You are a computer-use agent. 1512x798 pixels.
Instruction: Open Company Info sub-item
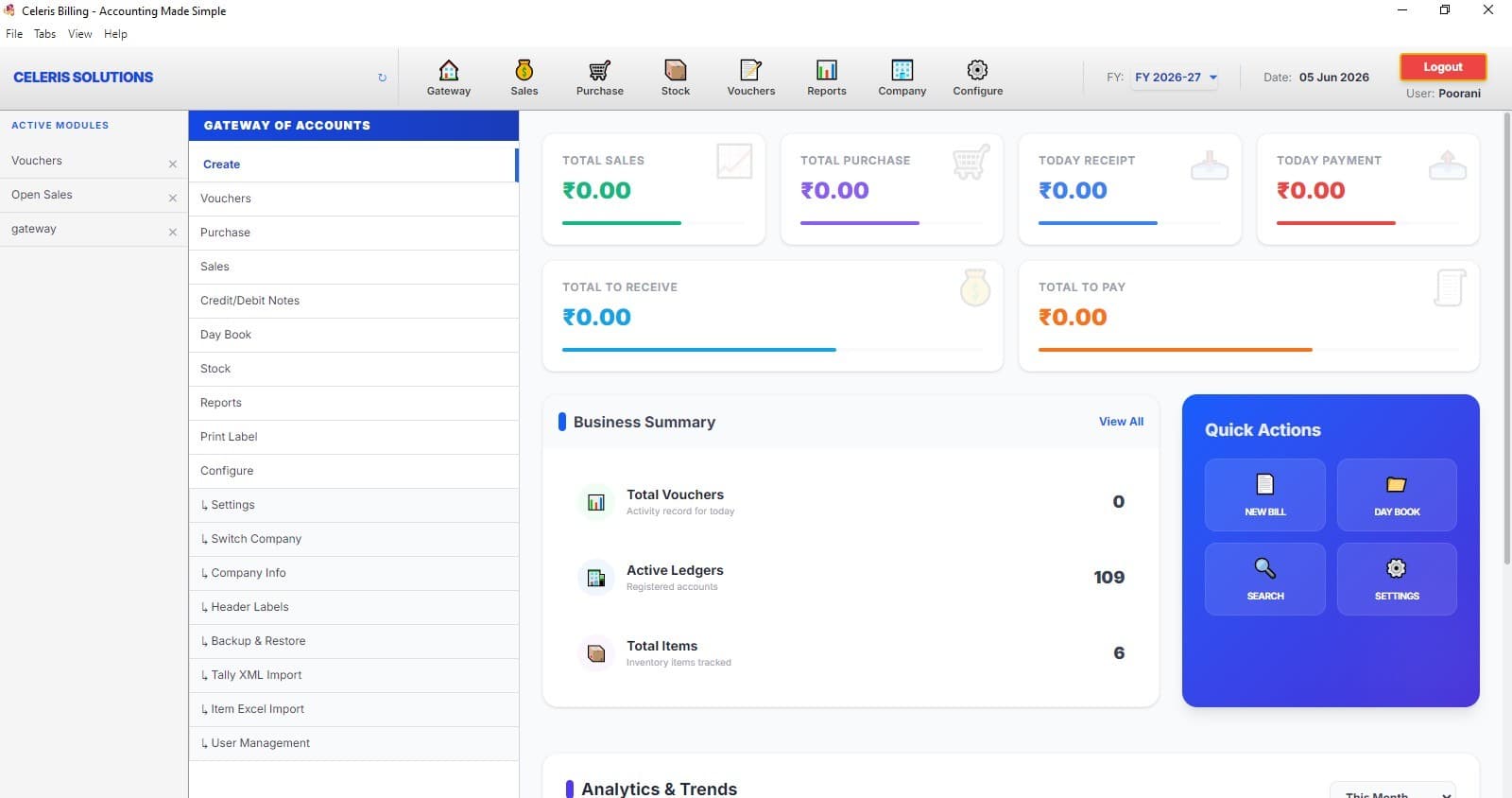click(353, 573)
